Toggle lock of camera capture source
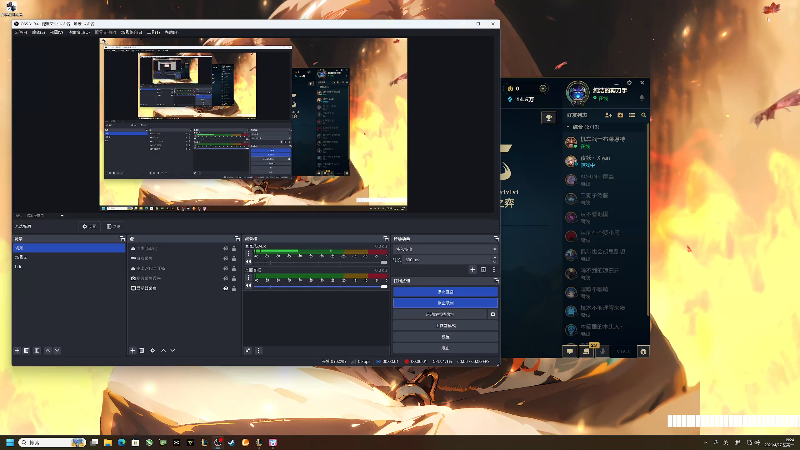The image size is (800, 450). [x=234, y=279]
